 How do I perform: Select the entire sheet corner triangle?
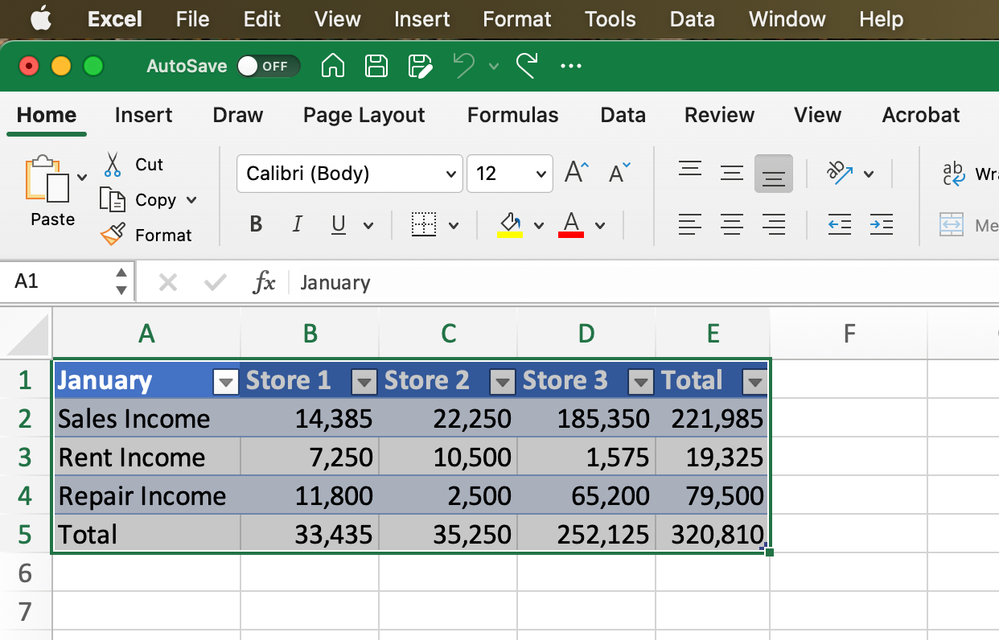click(x=28, y=335)
